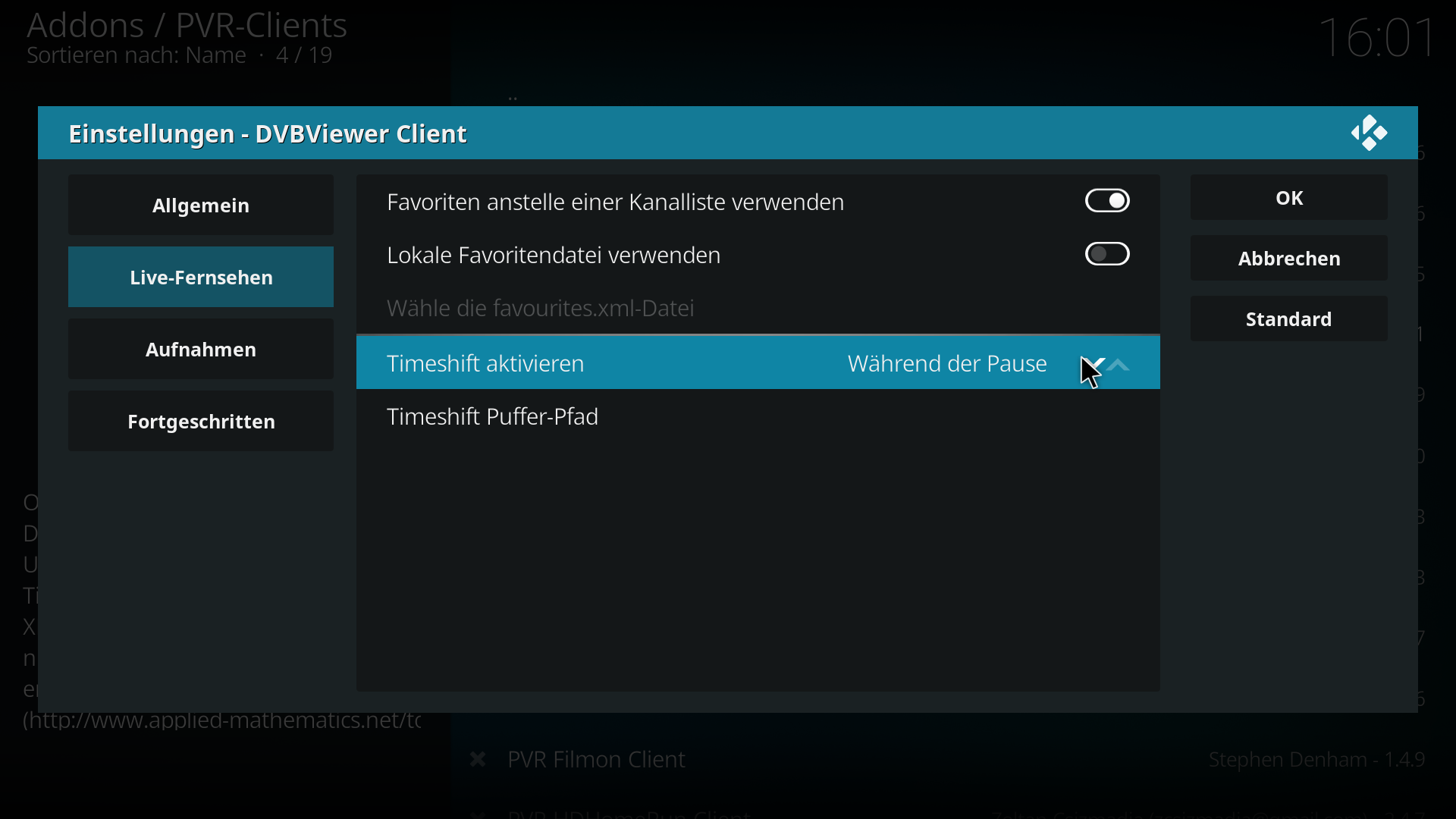The image size is (1456, 819).
Task: Click the parent folder dots entry
Action: click(513, 98)
